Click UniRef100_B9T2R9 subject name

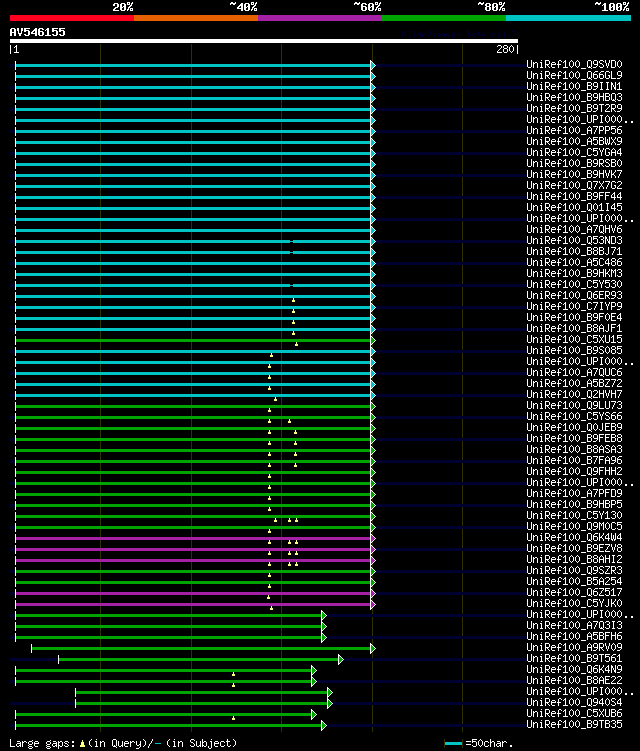point(574,108)
